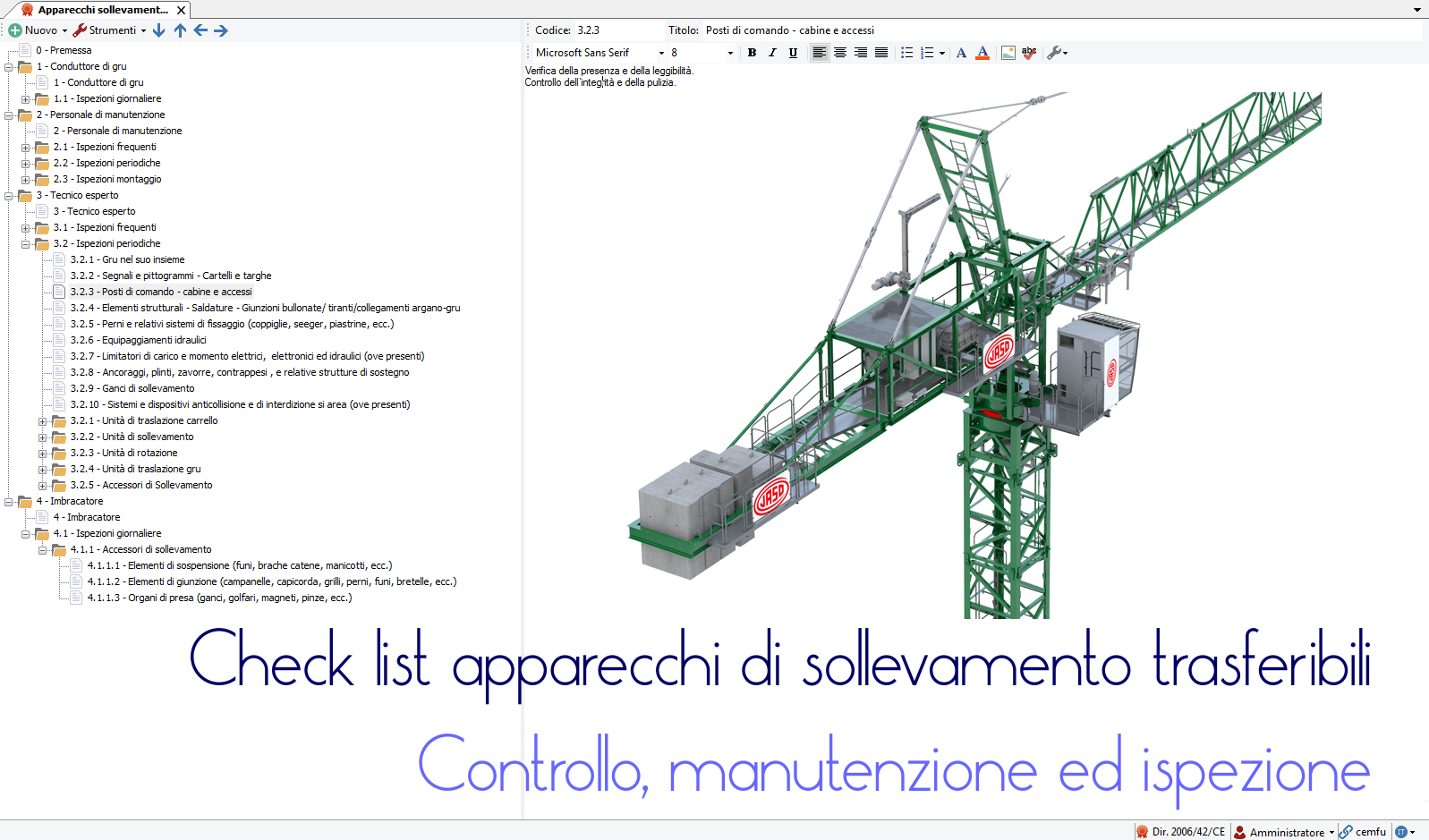Toggle italic formatting
1429x840 pixels.
click(x=772, y=53)
